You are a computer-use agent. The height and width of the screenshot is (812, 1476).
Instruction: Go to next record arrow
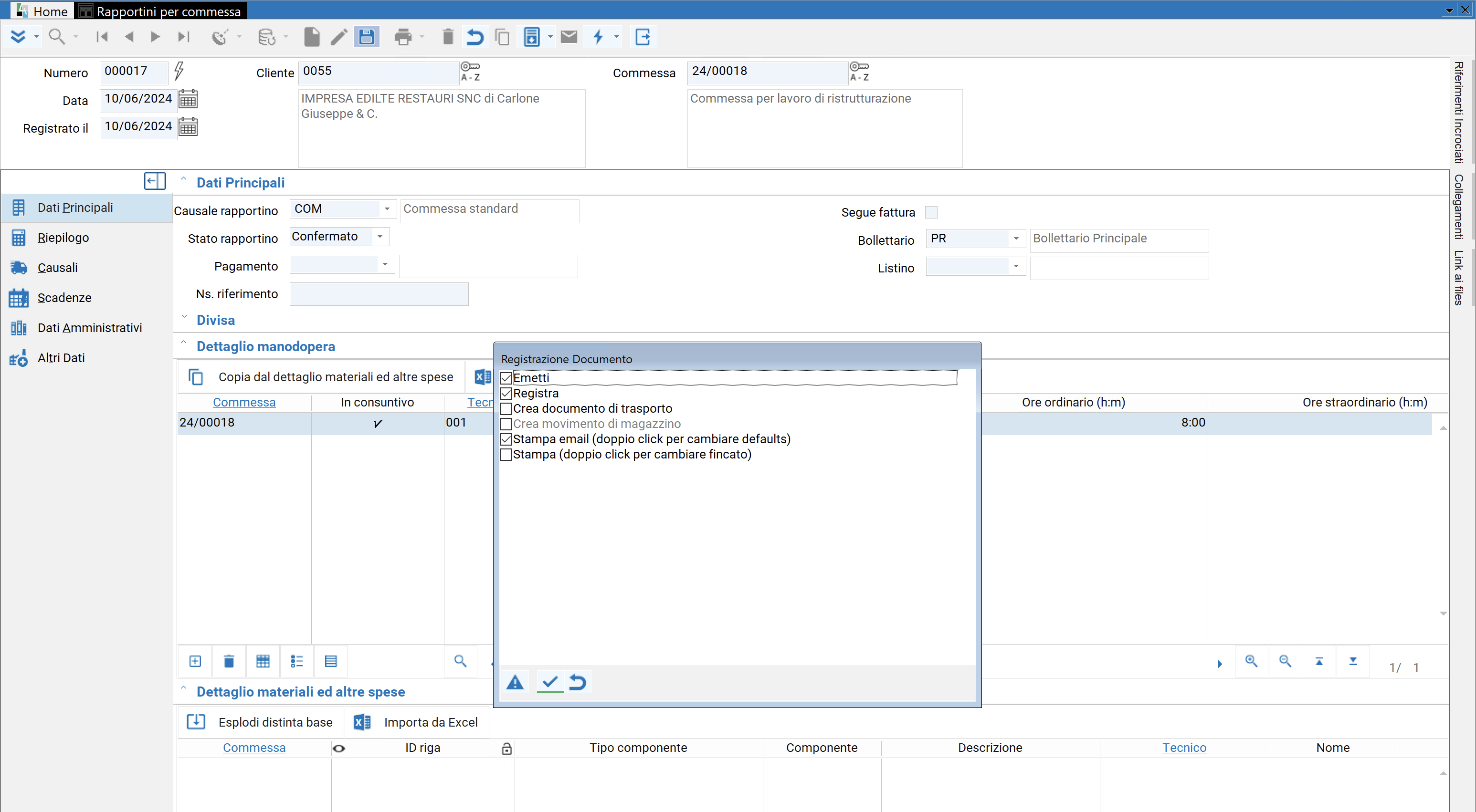155,37
